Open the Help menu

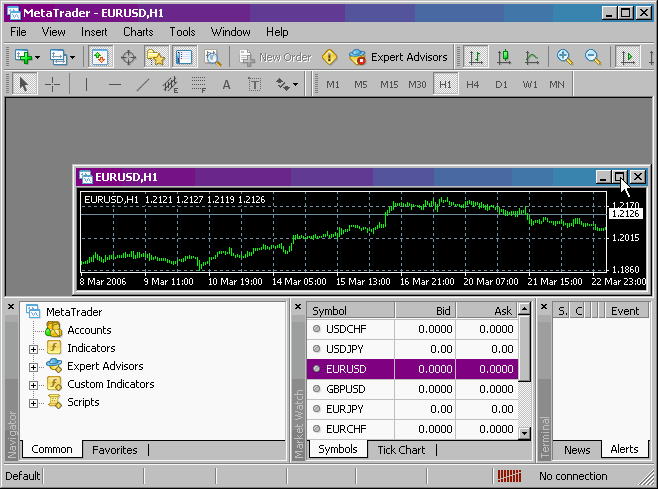pyautogui.click(x=277, y=32)
